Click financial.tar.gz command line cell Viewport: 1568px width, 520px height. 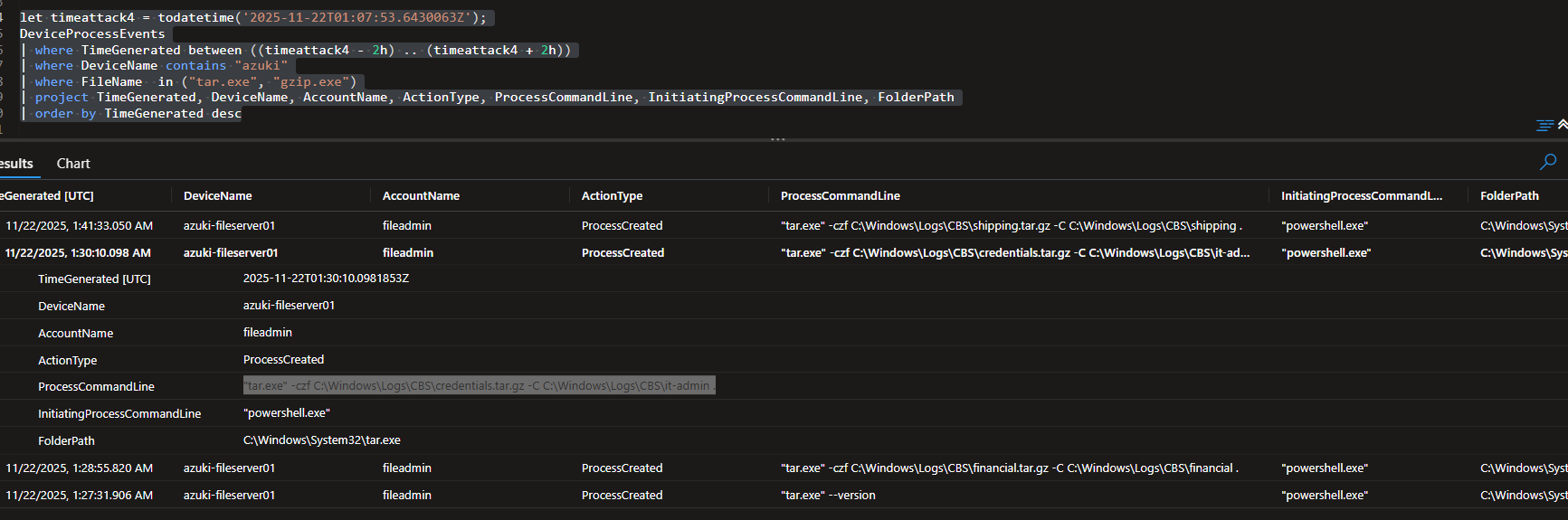pos(1009,468)
